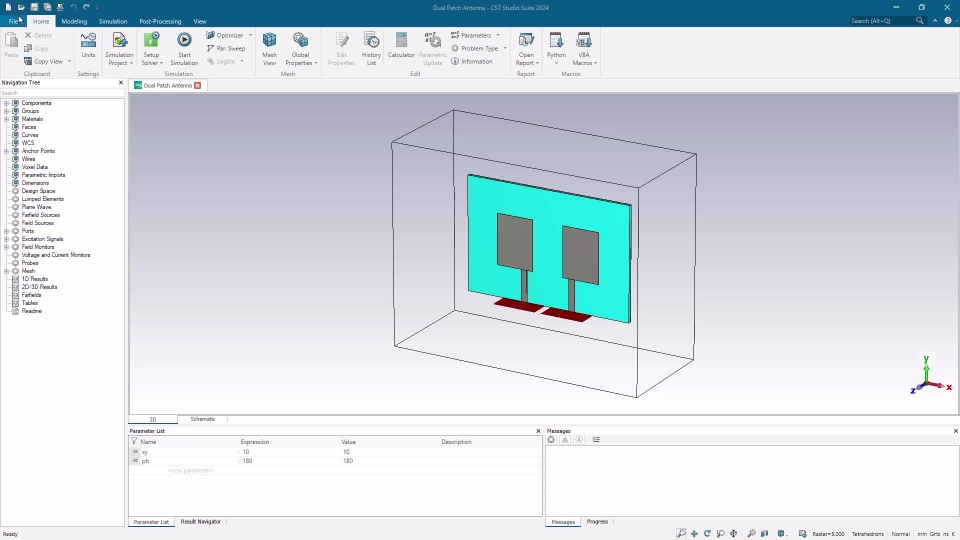Switch to the View ribbon tab
Viewport: 960px width, 540px height.
tap(200, 21)
